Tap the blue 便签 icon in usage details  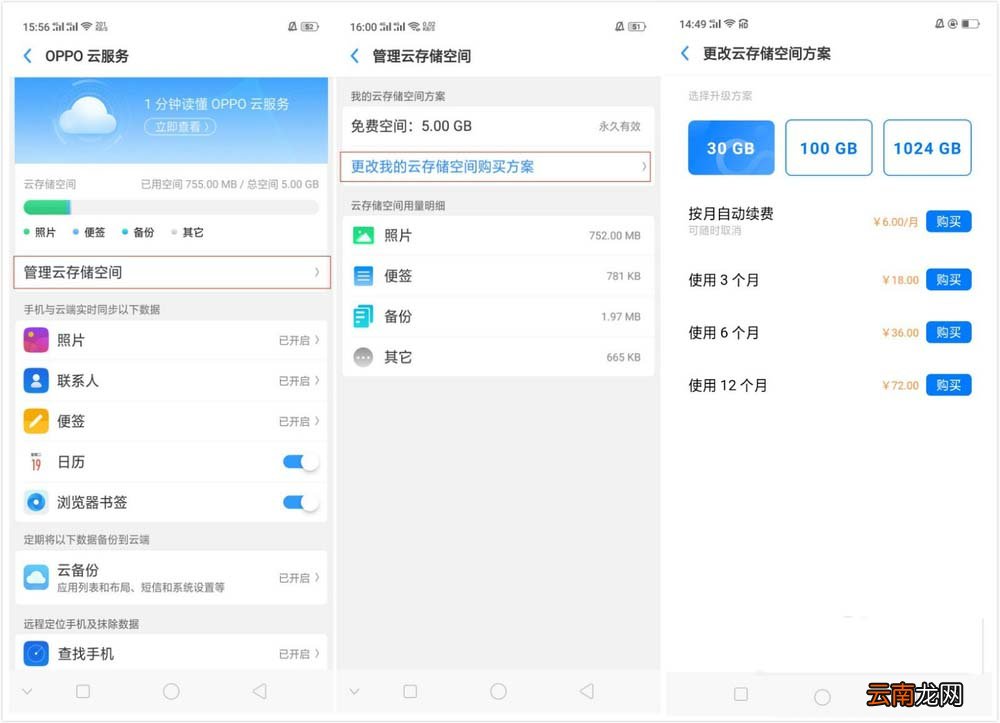[x=363, y=276]
